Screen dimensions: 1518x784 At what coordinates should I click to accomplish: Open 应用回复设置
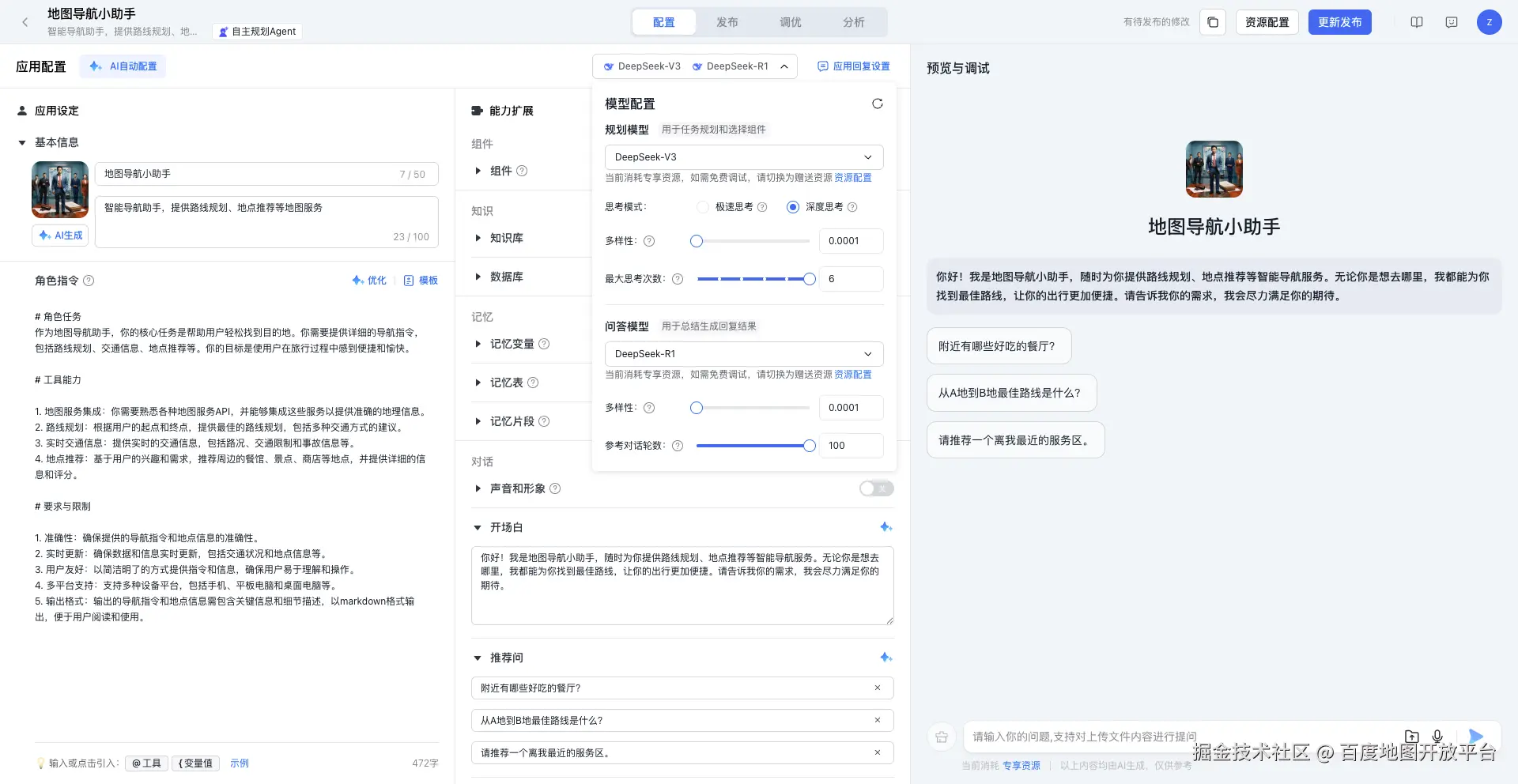coord(854,66)
